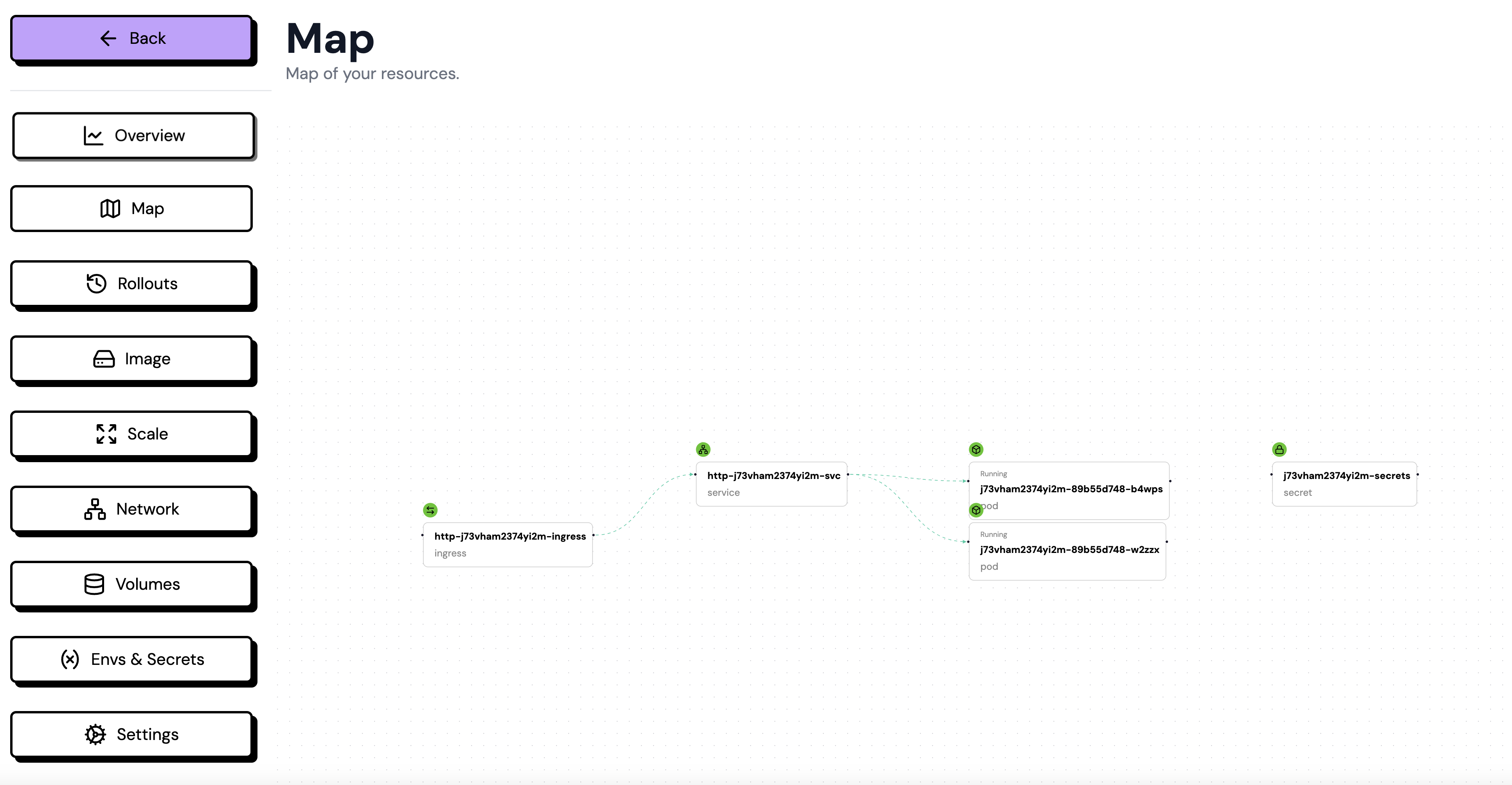Open the Map section in sidebar
The height and width of the screenshot is (785, 1512).
[131, 209]
